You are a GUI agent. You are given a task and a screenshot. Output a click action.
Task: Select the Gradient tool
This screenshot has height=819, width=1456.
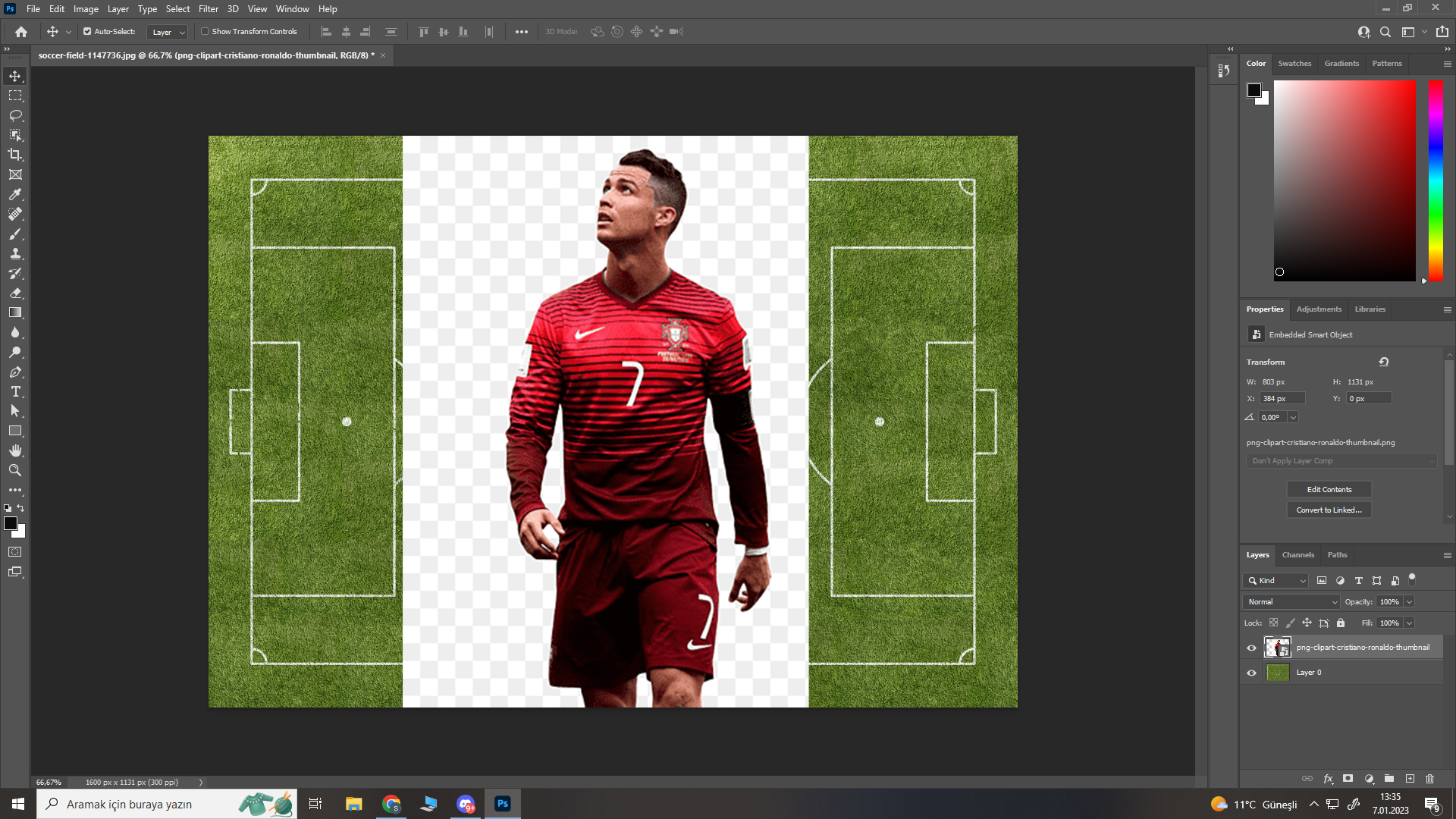point(15,312)
